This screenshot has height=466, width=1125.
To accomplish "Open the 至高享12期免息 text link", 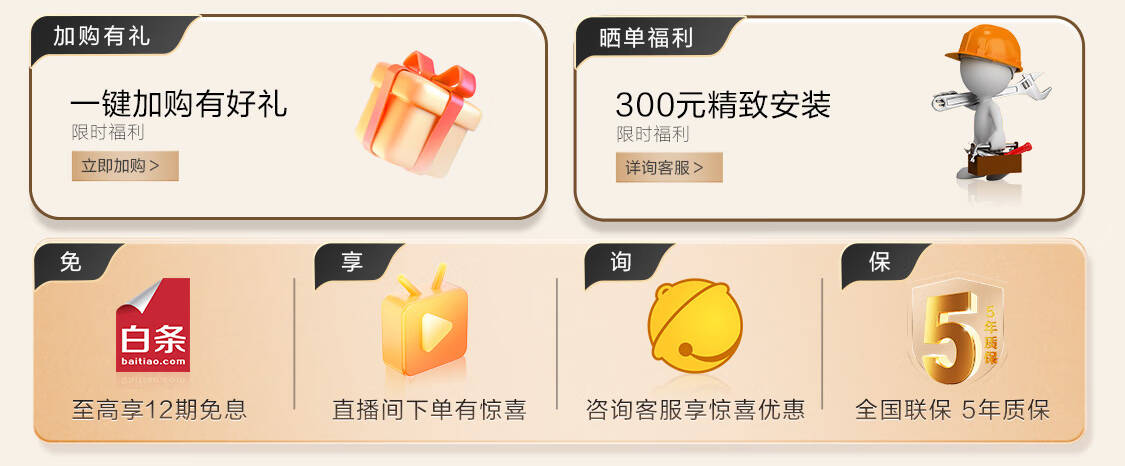I will point(159,409).
